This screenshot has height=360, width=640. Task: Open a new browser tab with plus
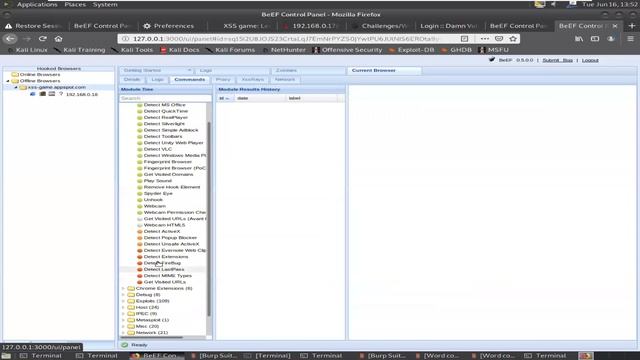tap(632, 26)
